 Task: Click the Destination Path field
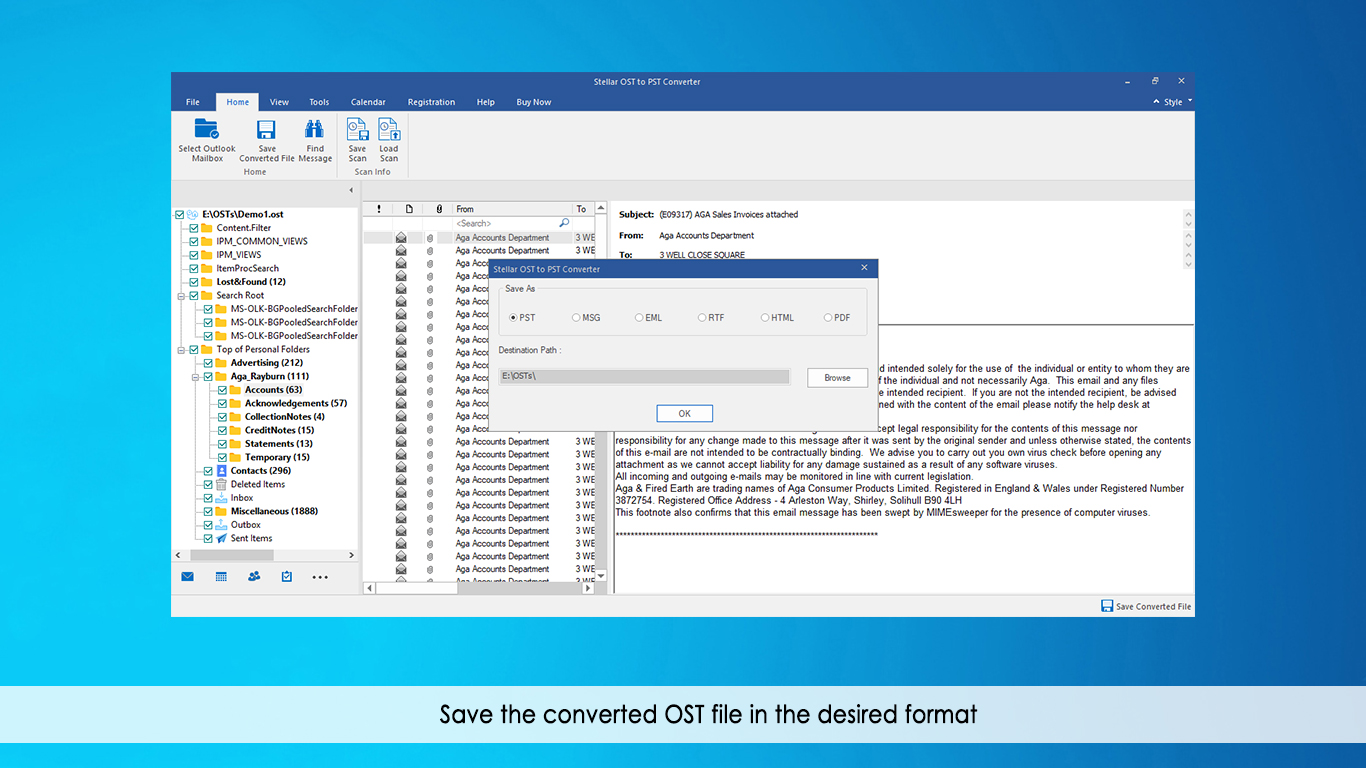644,377
